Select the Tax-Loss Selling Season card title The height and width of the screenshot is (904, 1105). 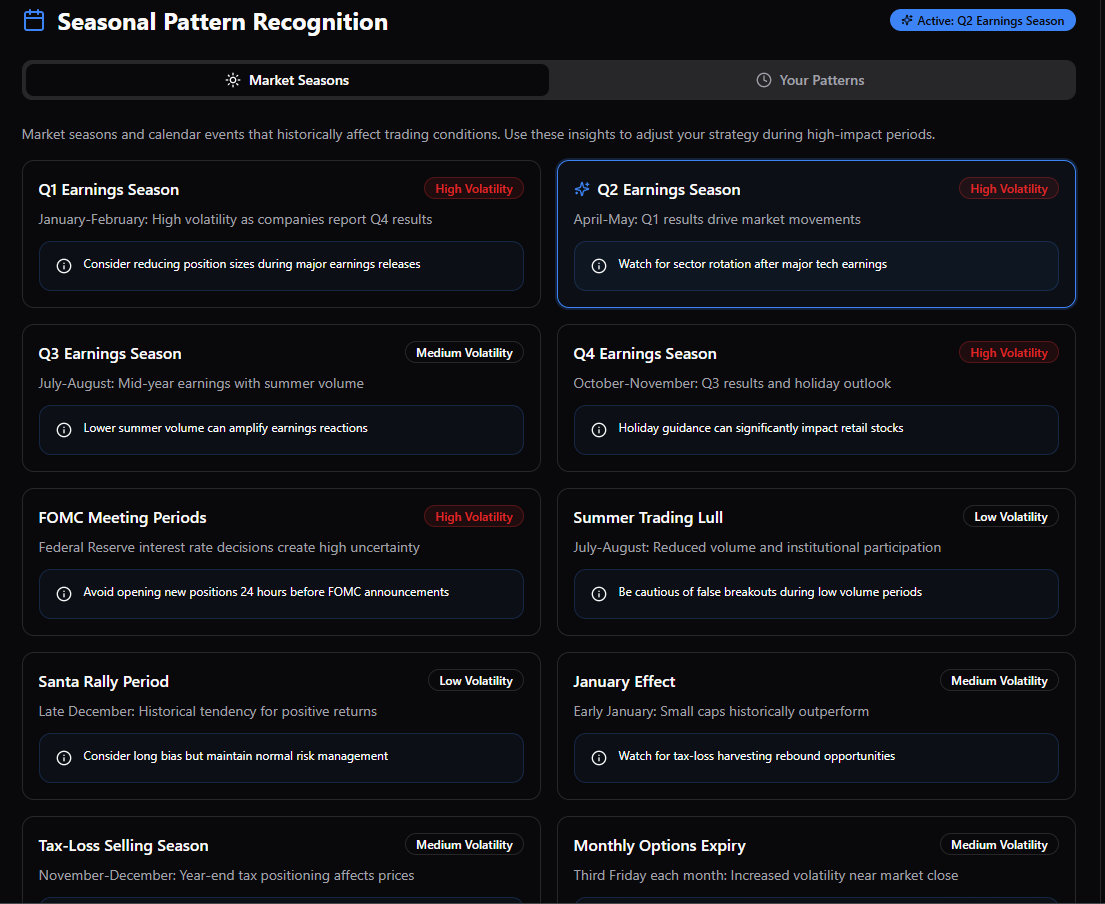point(123,846)
